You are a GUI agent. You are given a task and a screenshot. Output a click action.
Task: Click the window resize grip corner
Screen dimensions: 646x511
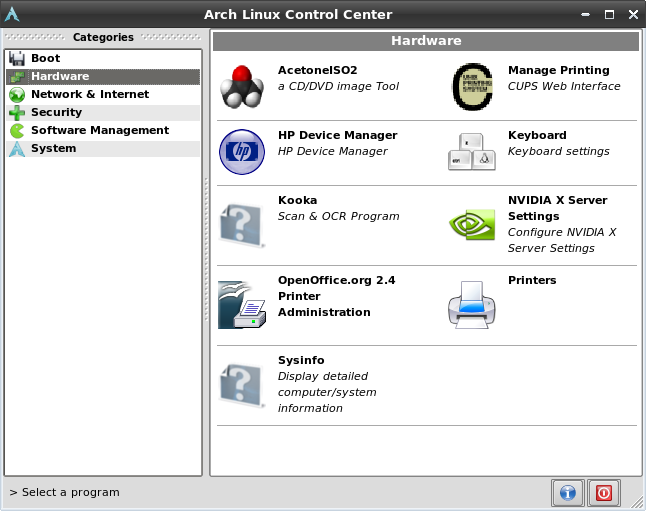click(x=638, y=503)
